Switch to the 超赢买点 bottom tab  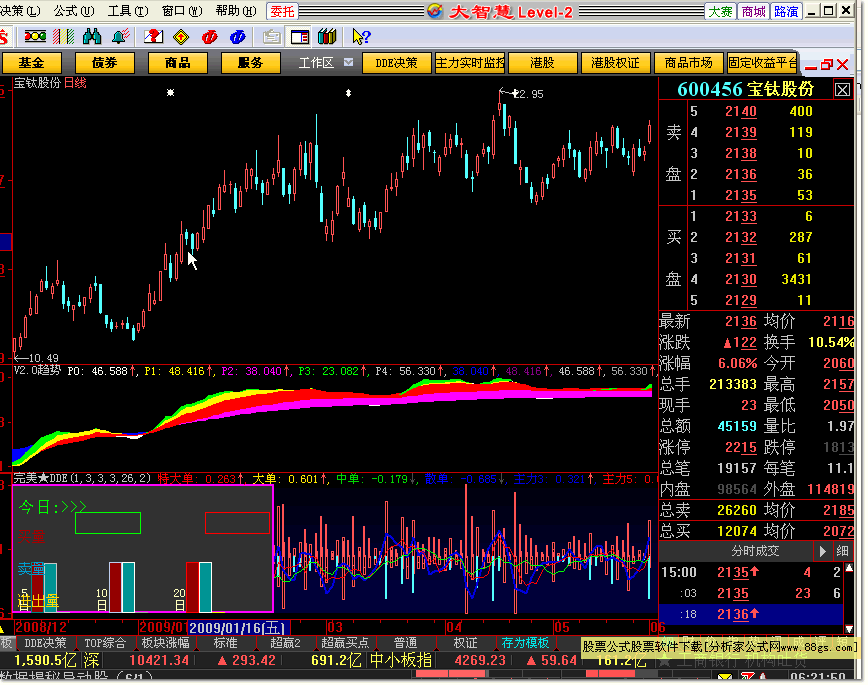(345, 643)
